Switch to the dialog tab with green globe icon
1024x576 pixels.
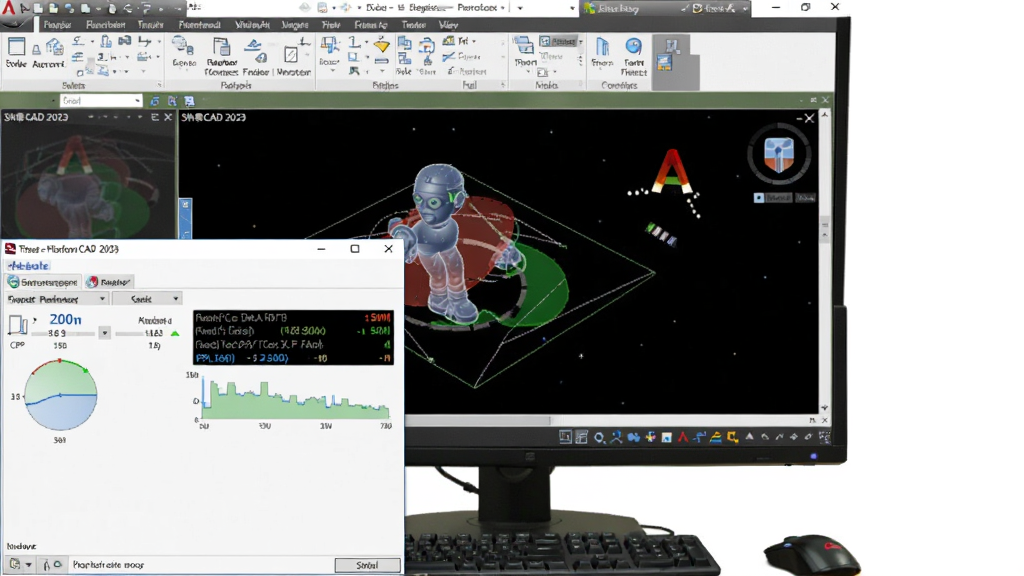[42, 282]
